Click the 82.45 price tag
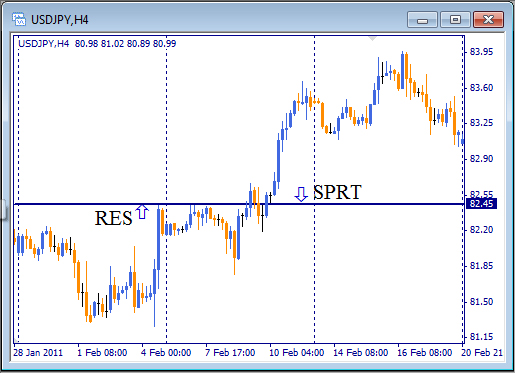The width and height of the screenshot is (515, 373). tap(481, 203)
